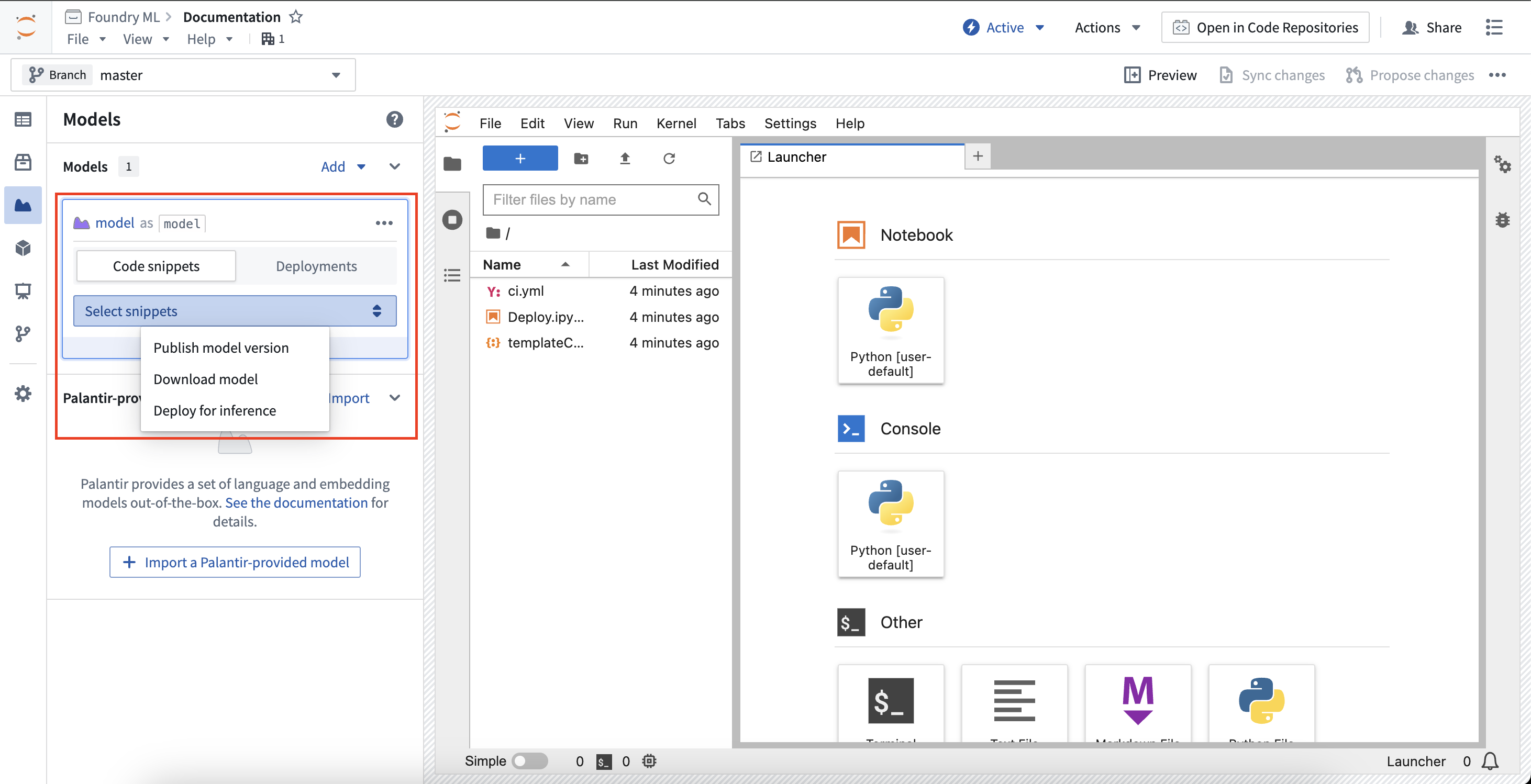This screenshot has height=784, width=1531.
Task: Select the ci.yml file row
Action: coord(600,291)
